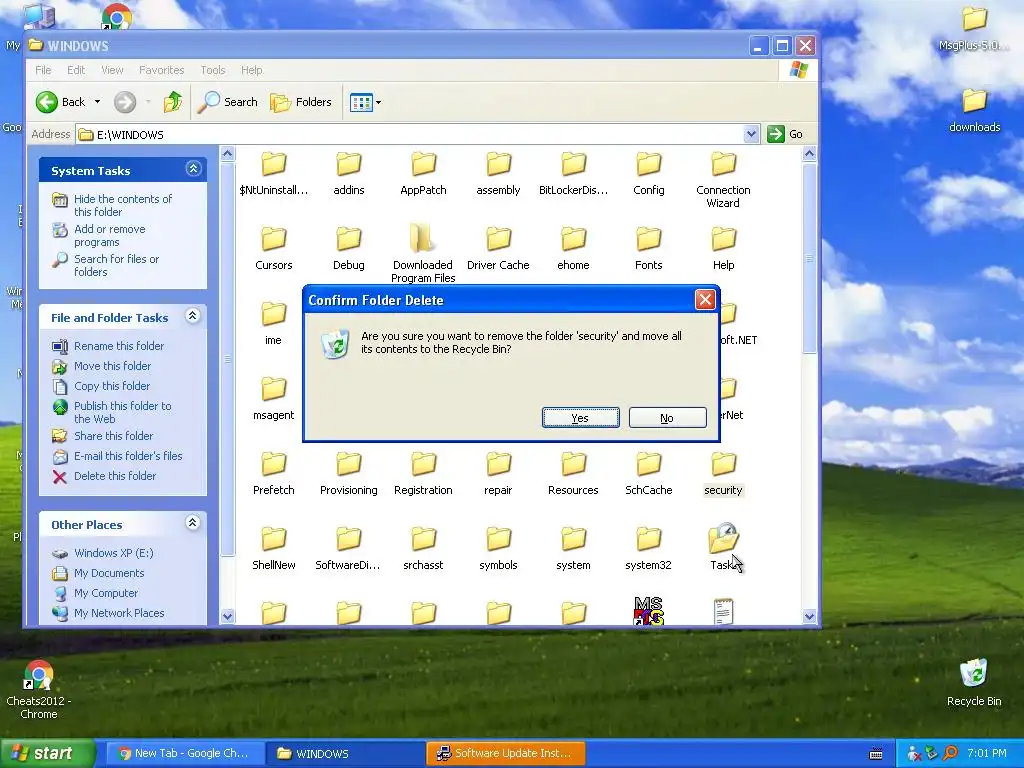
Task: Toggle the Folders pane button
Action: (301, 102)
